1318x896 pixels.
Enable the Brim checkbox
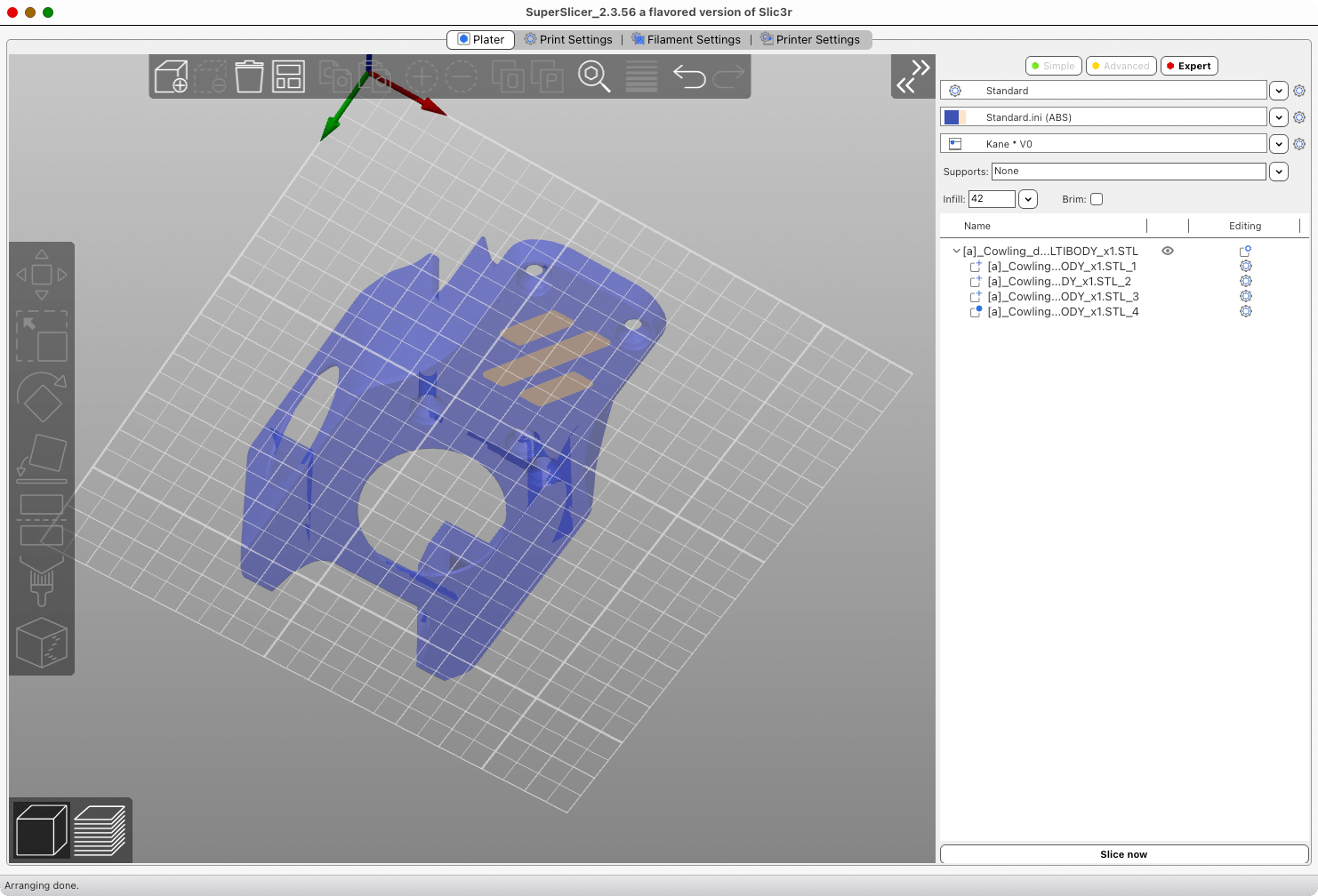tap(1097, 199)
